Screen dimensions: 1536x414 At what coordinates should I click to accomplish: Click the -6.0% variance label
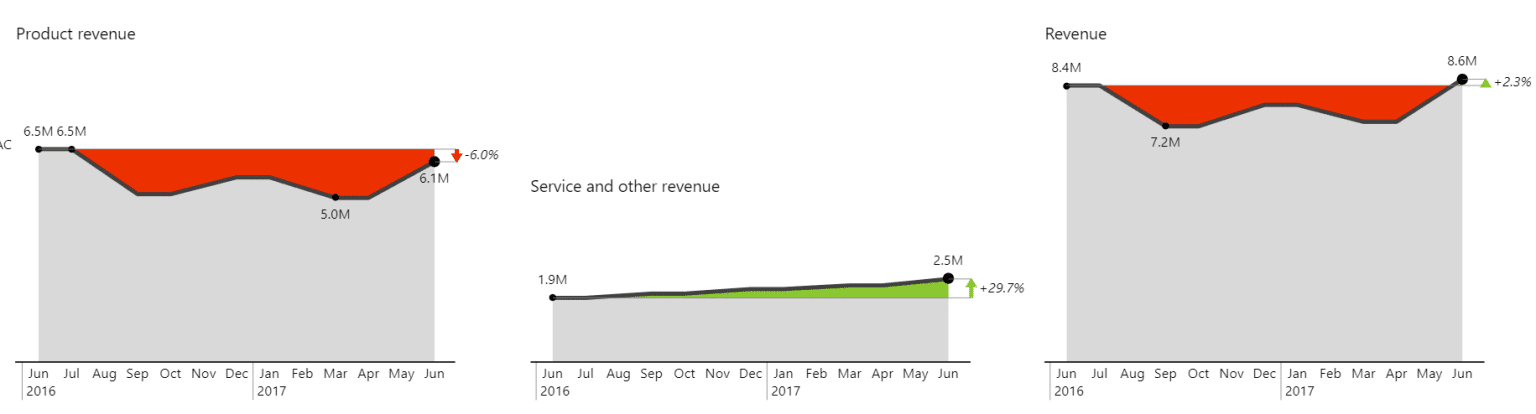pos(482,155)
